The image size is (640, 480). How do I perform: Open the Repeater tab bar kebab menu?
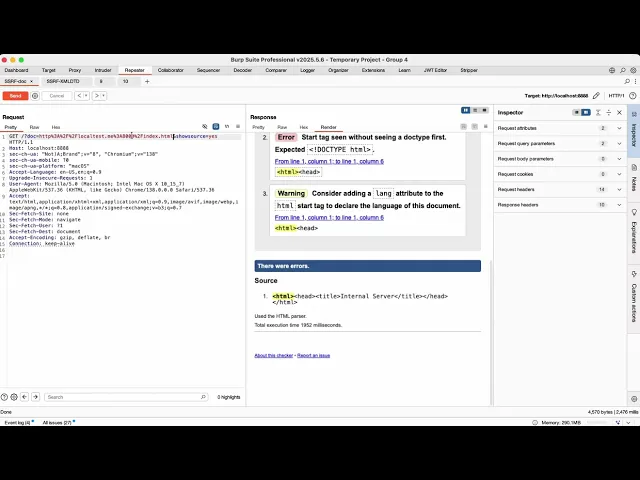pos(635,81)
